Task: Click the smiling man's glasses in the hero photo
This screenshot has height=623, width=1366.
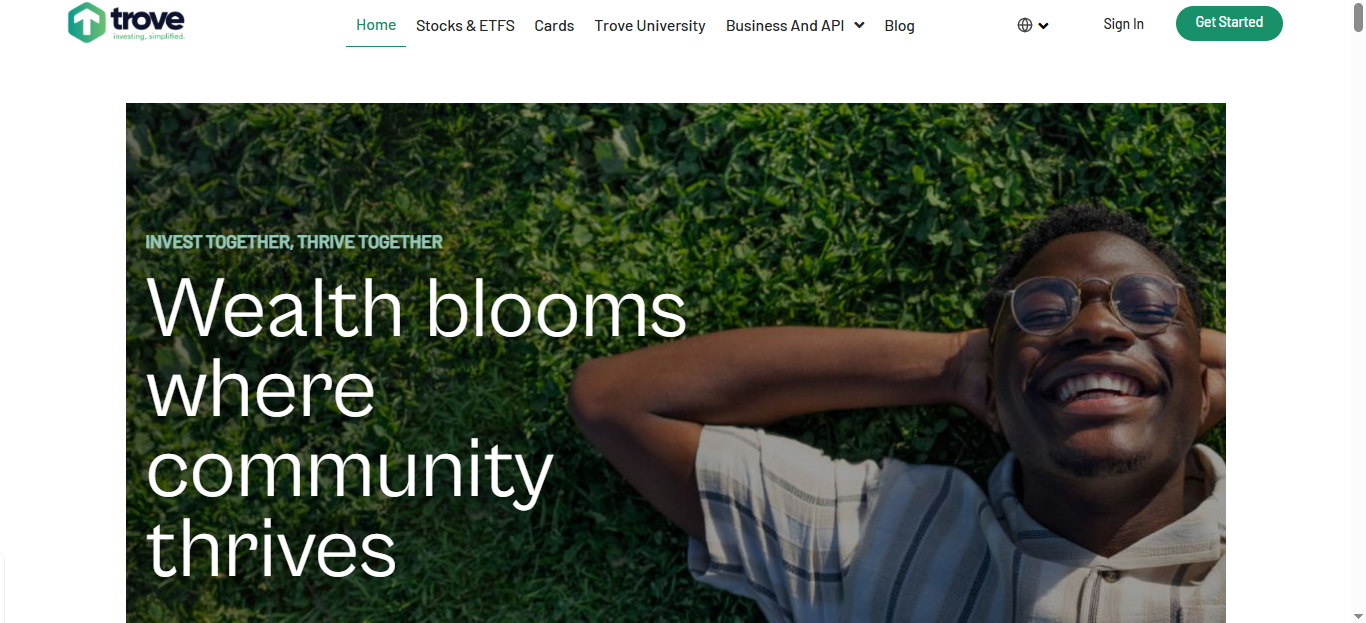Action: point(1097,305)
